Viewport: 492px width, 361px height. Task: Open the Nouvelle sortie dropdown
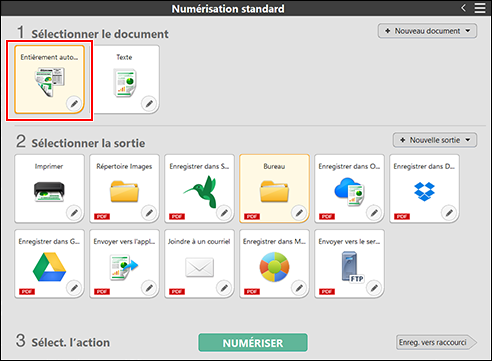coord(435,140)
